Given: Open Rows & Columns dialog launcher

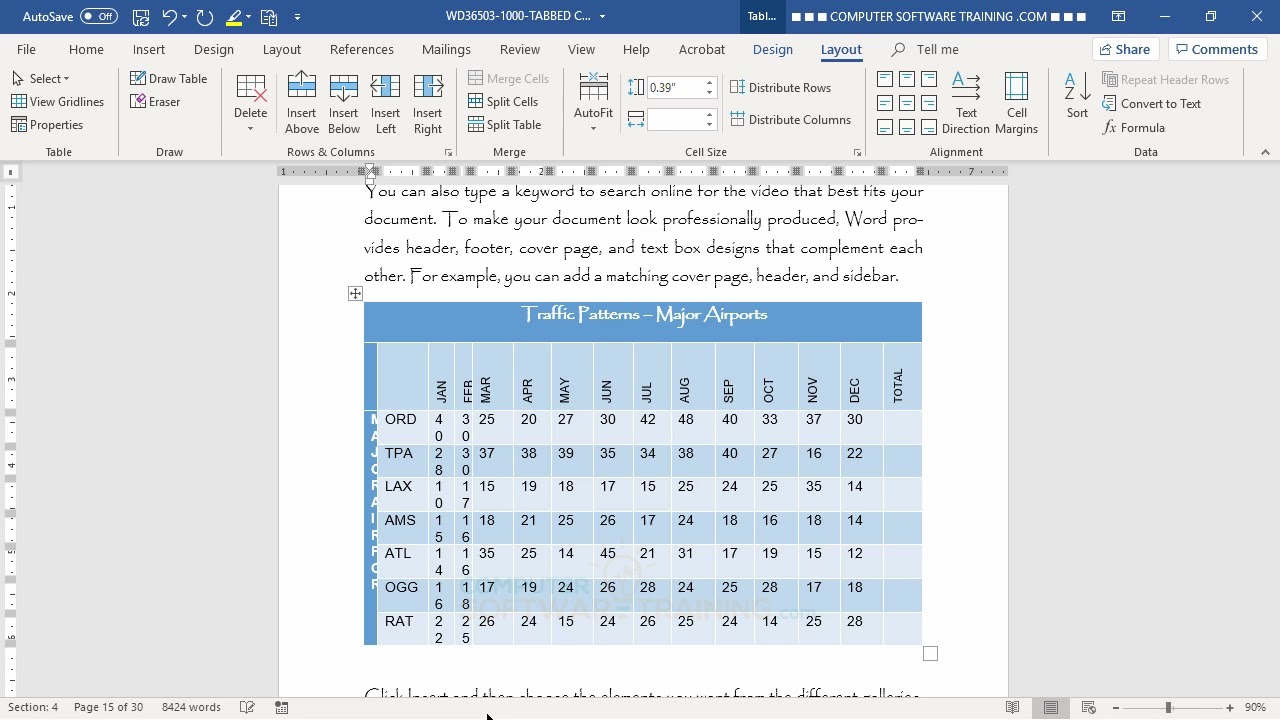Looking at the screenshot, I should (x=448, y=153).
